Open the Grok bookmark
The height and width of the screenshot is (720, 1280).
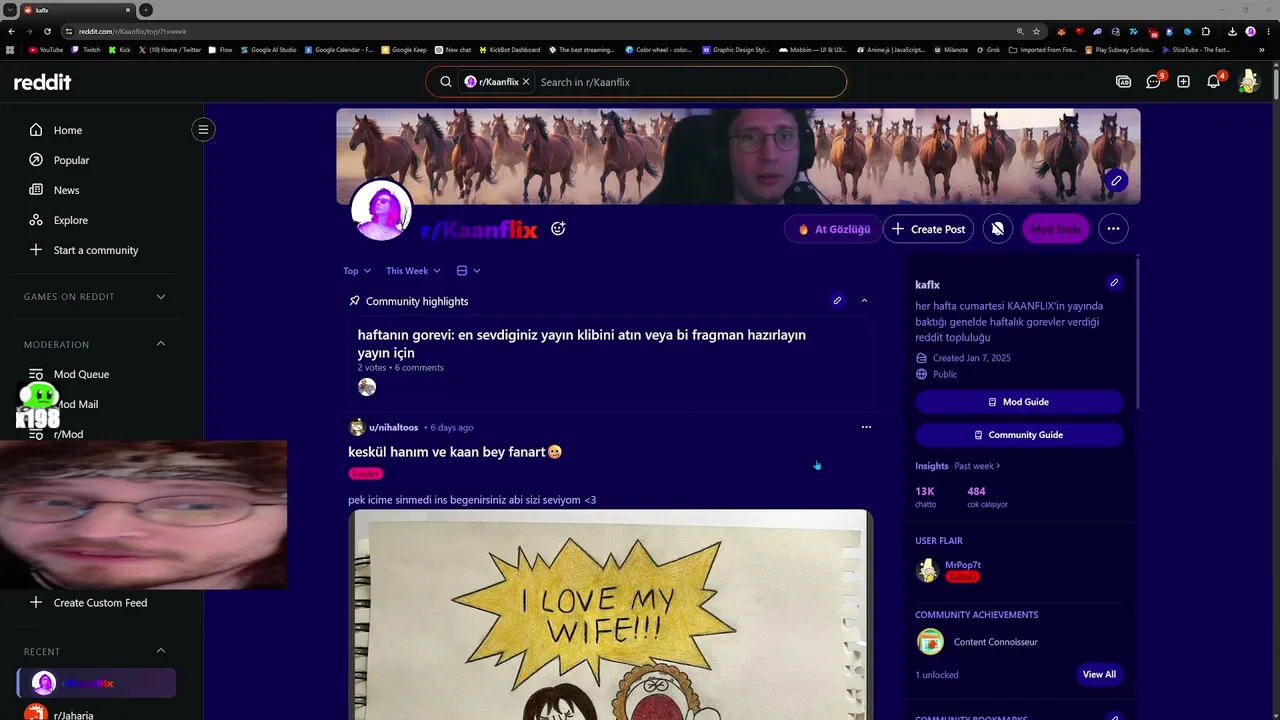[x=987, y=50]
